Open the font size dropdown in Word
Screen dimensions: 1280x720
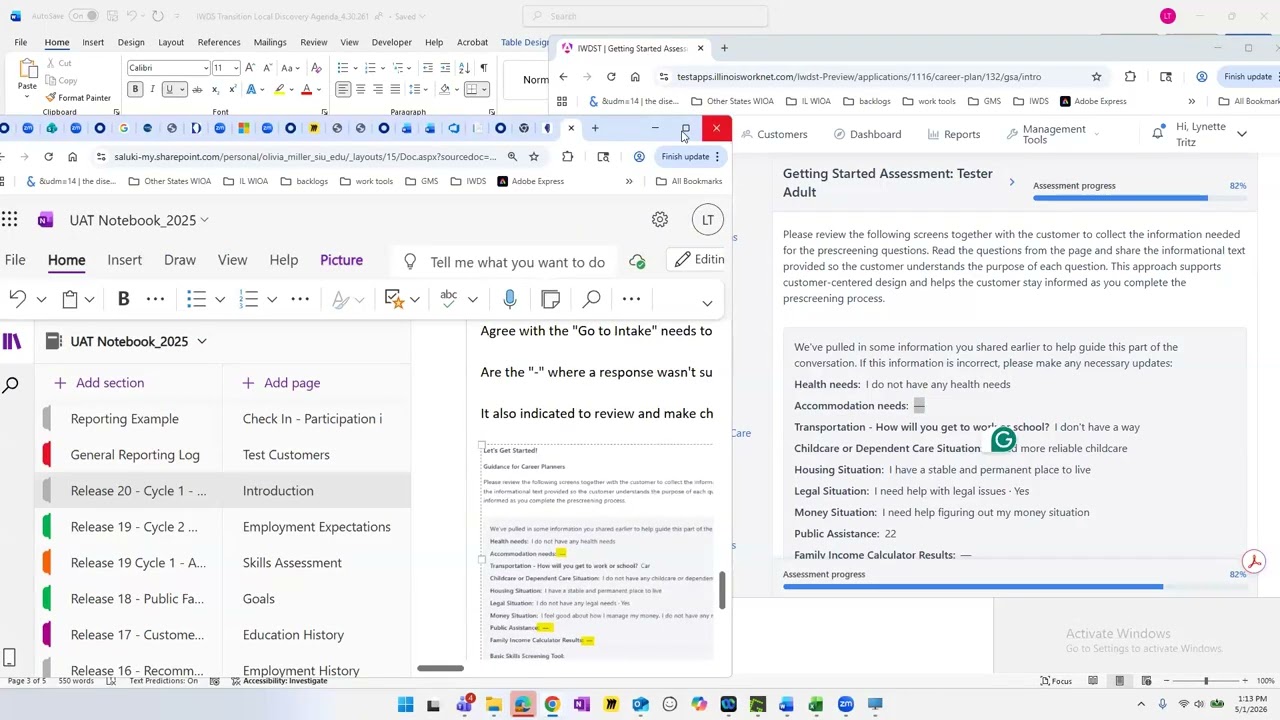[236, 68]
